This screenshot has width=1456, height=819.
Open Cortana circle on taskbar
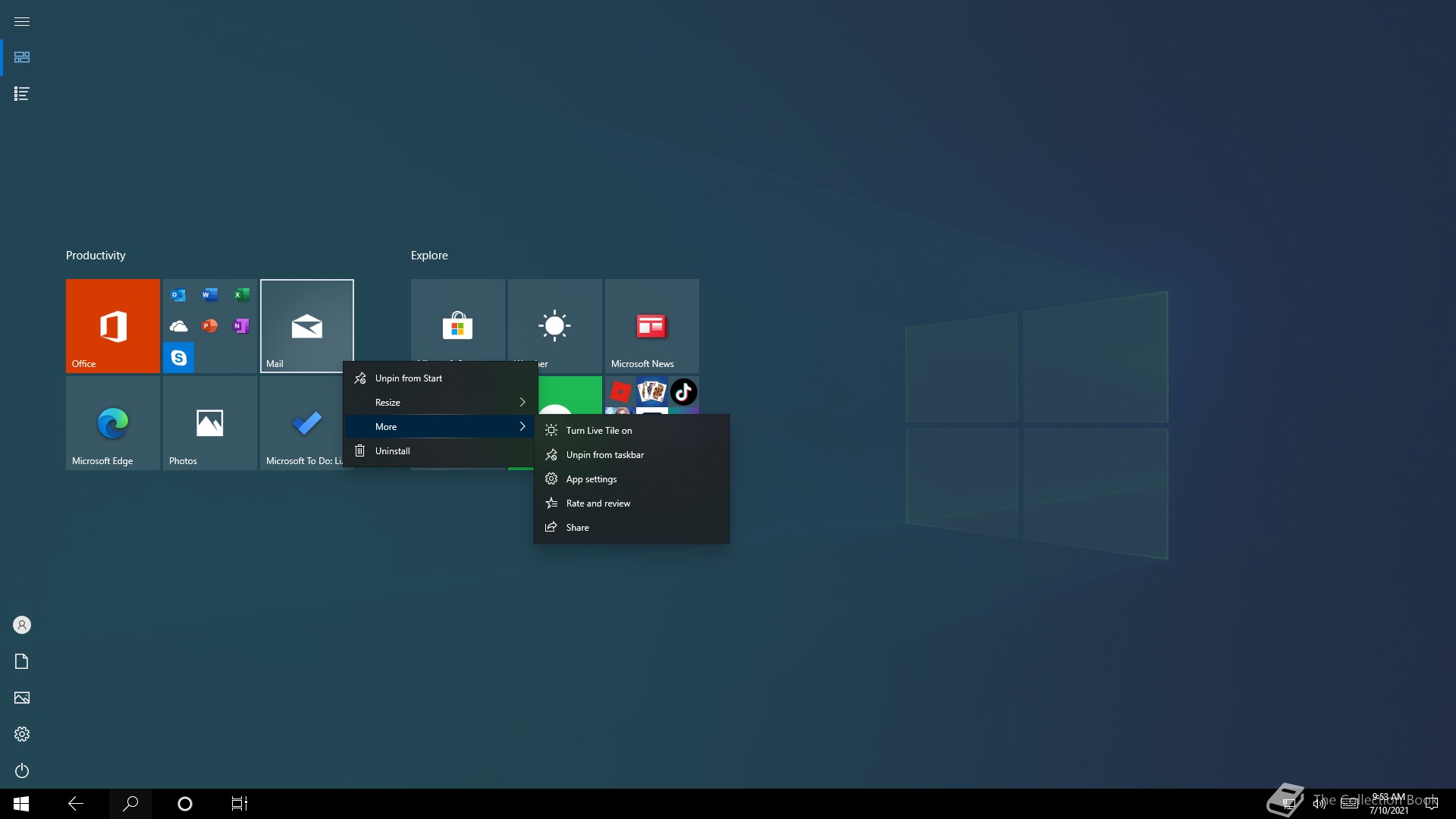(185, 804)
